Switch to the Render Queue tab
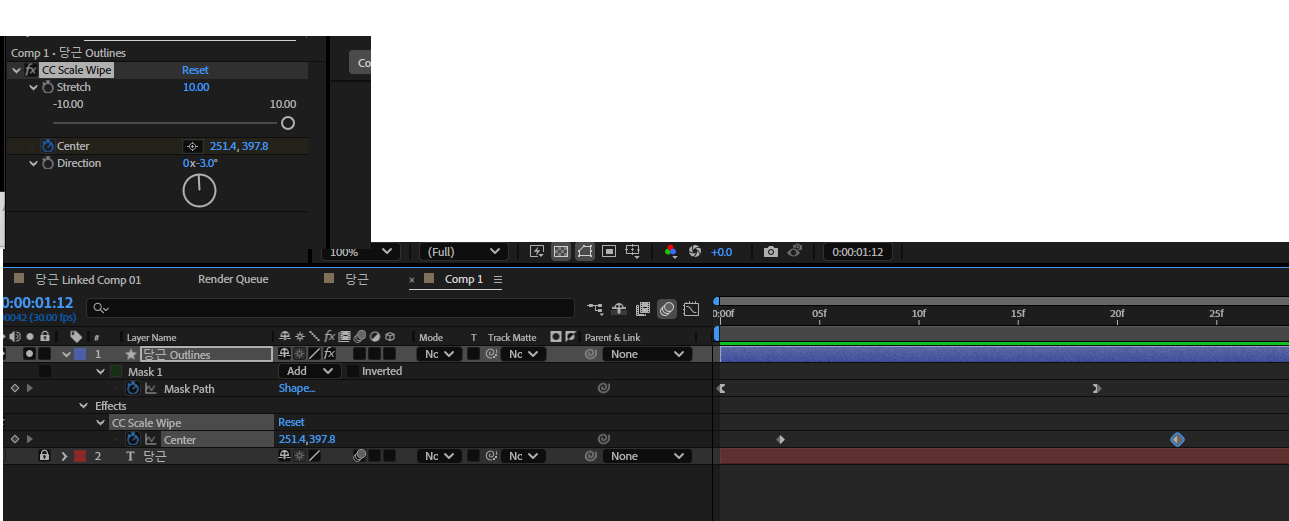 coord(233,280)
